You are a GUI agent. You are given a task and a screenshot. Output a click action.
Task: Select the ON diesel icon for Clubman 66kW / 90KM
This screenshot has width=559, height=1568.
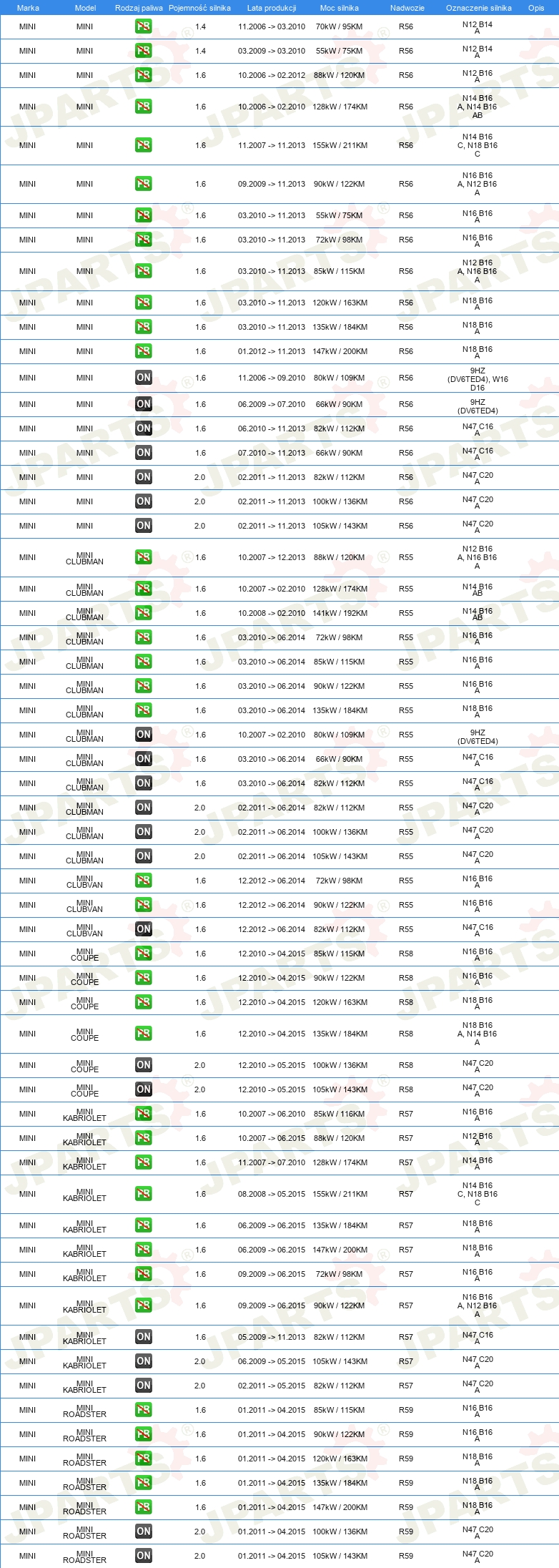(144, 759)
